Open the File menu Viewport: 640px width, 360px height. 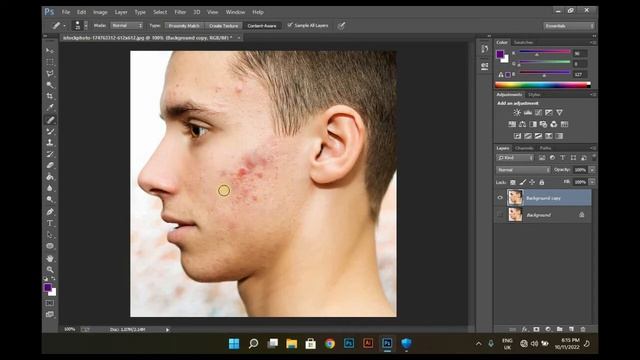(x=66, y=12)
